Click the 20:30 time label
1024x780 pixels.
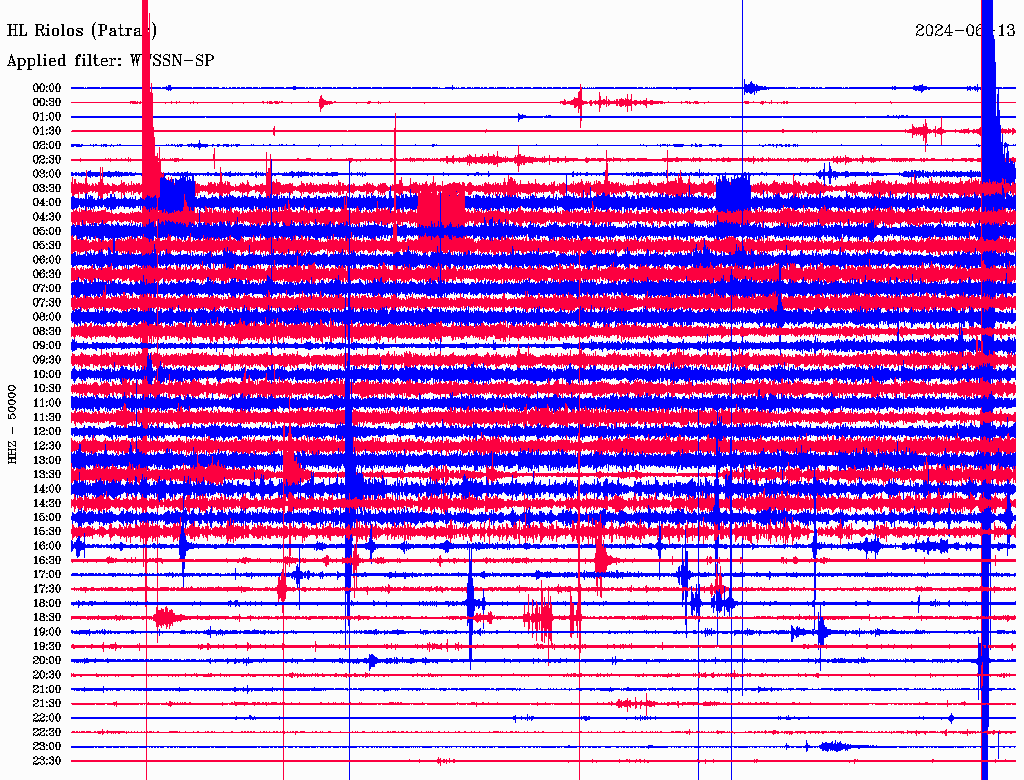(x=47, y=675)
